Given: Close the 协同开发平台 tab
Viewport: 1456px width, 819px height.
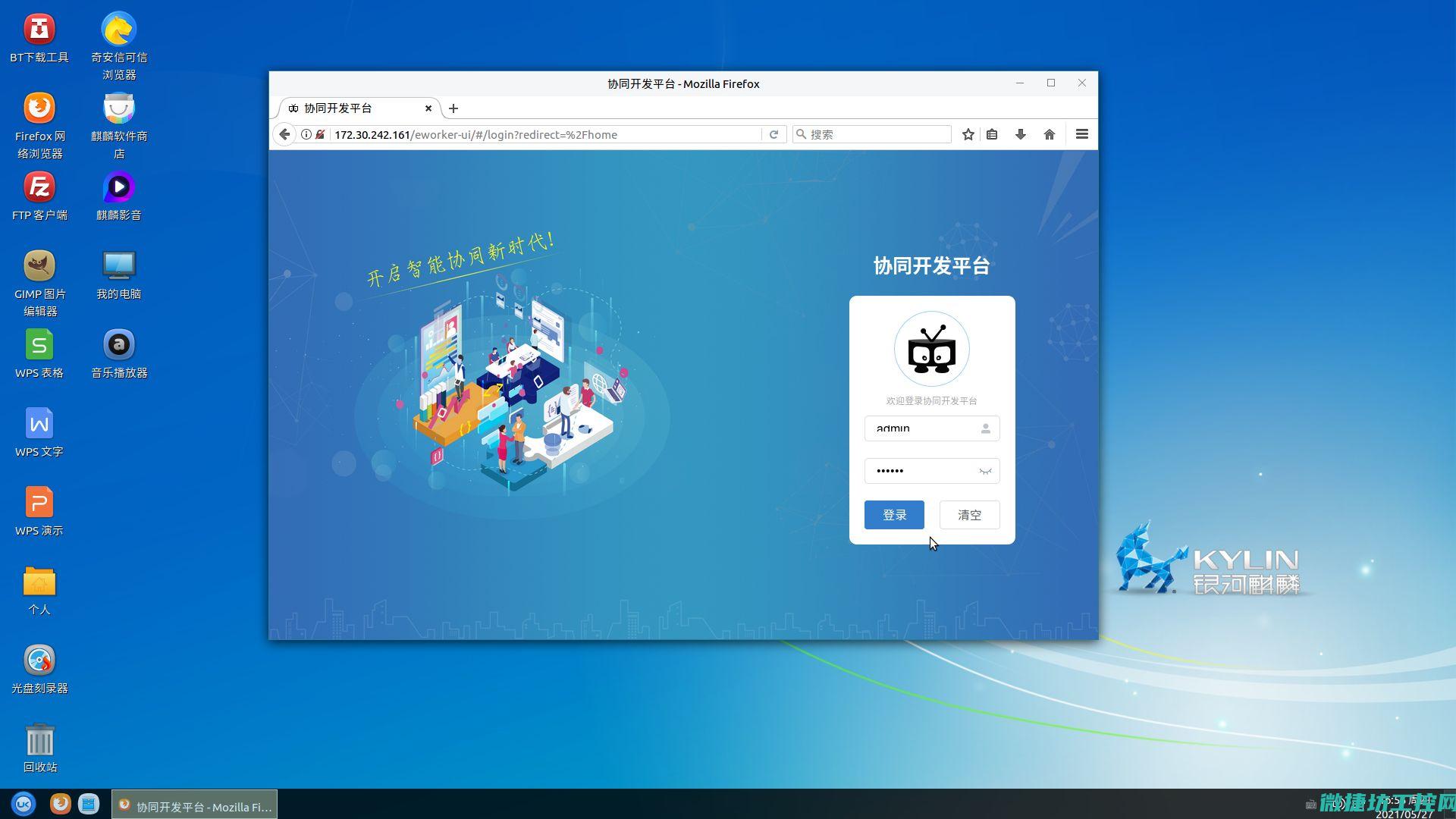Looking at the screenshot, I should 428,108.
